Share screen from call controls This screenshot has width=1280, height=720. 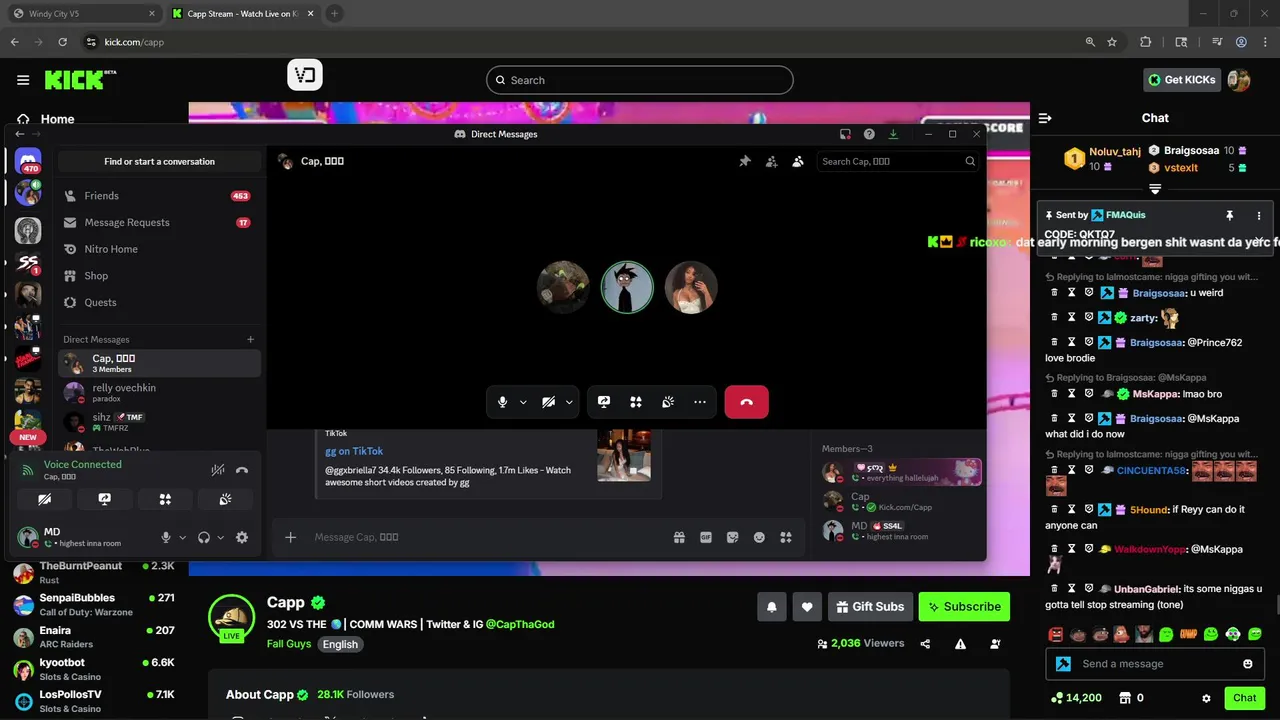(x=604, y=402)
